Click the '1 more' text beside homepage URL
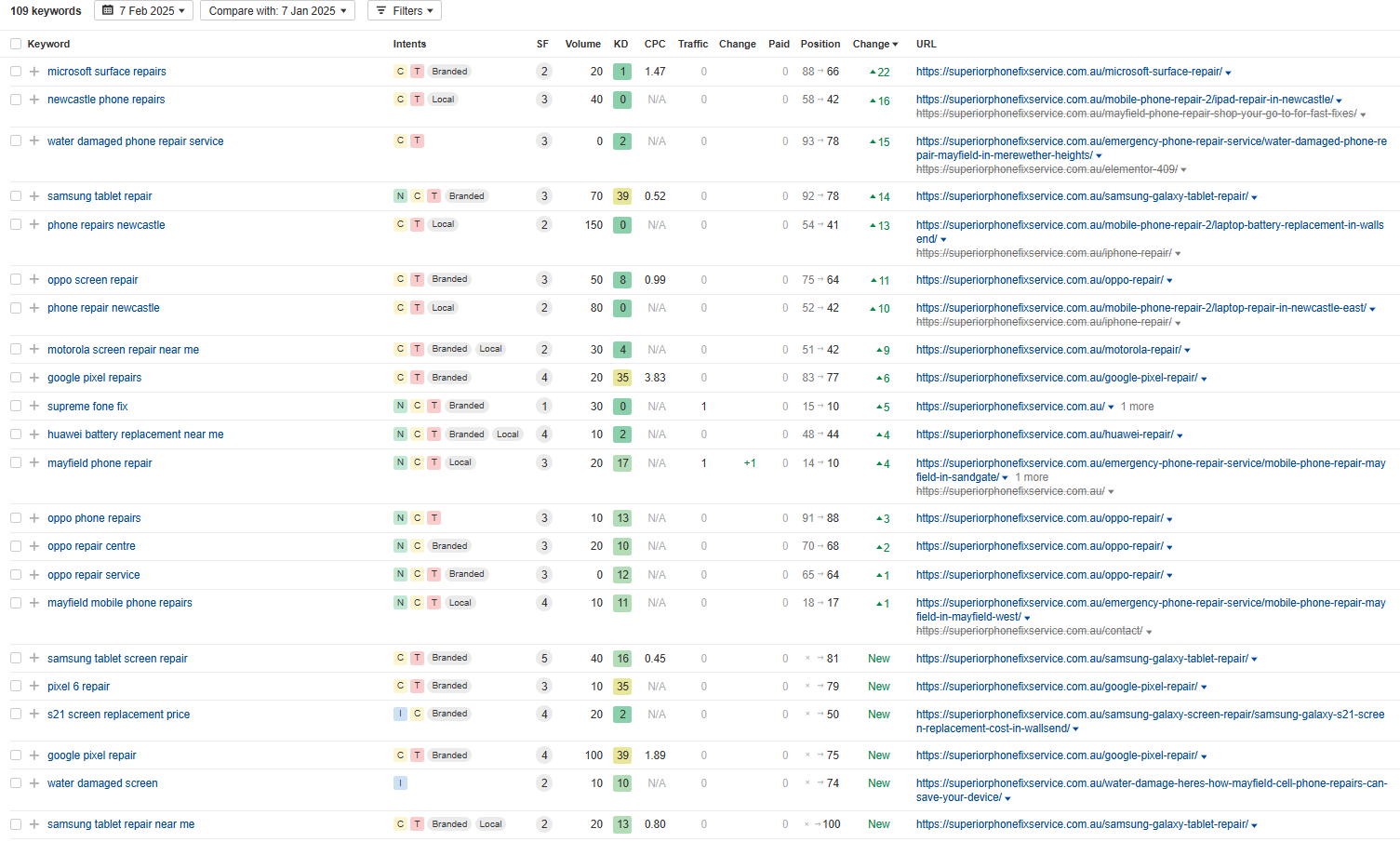The image size is (1400, 842). (x=1137, y=407)
